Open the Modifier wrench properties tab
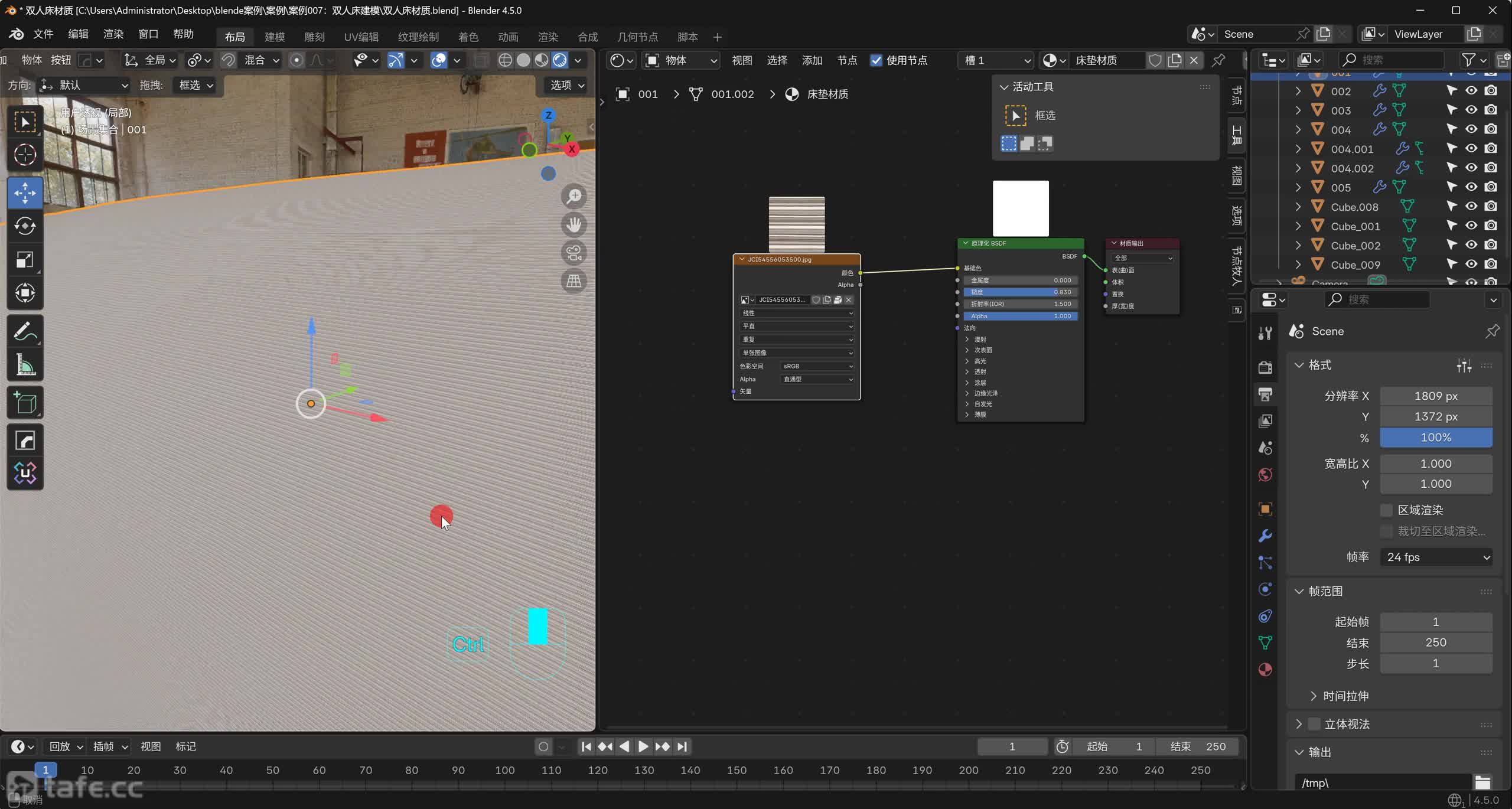The height and width of the screenshot is (809, 1512). click(1265, 536)
